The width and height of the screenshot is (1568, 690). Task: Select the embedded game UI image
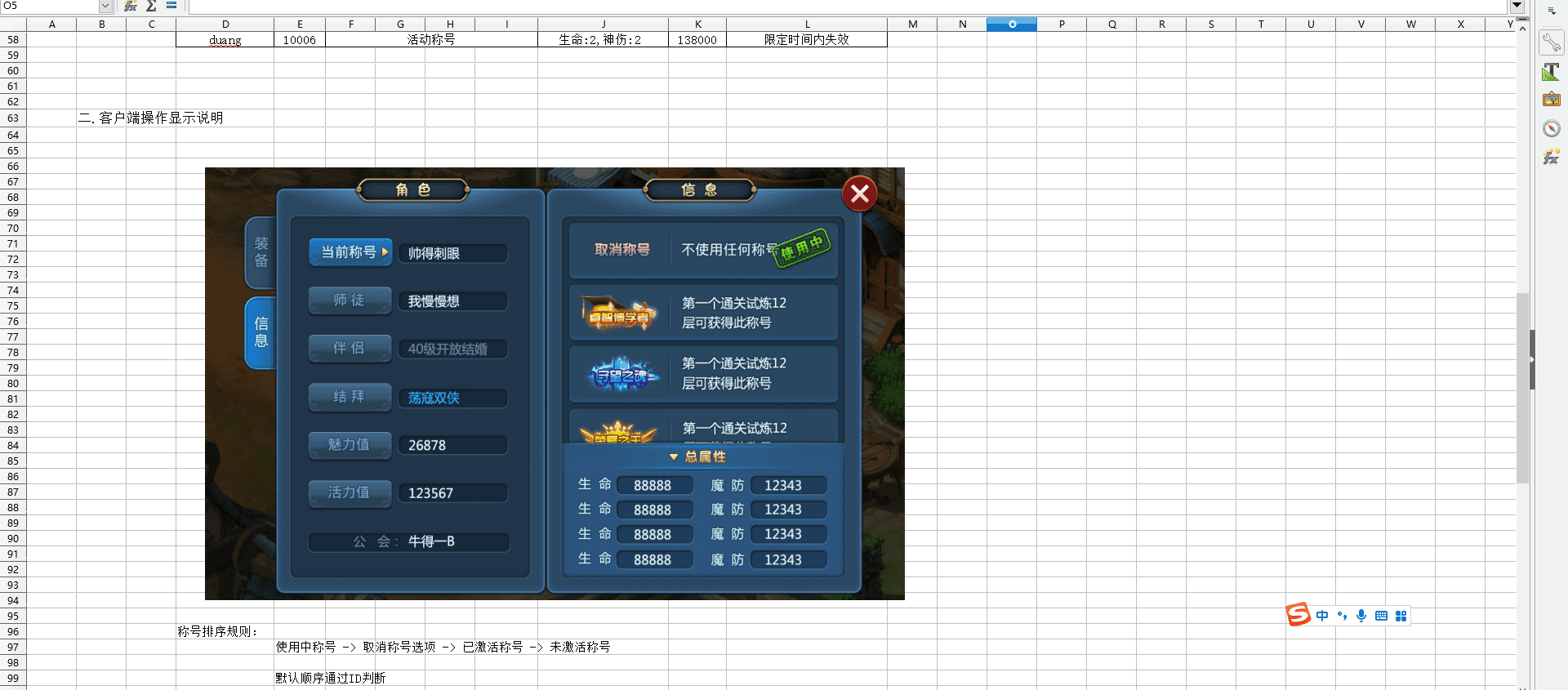click(555, 384)
